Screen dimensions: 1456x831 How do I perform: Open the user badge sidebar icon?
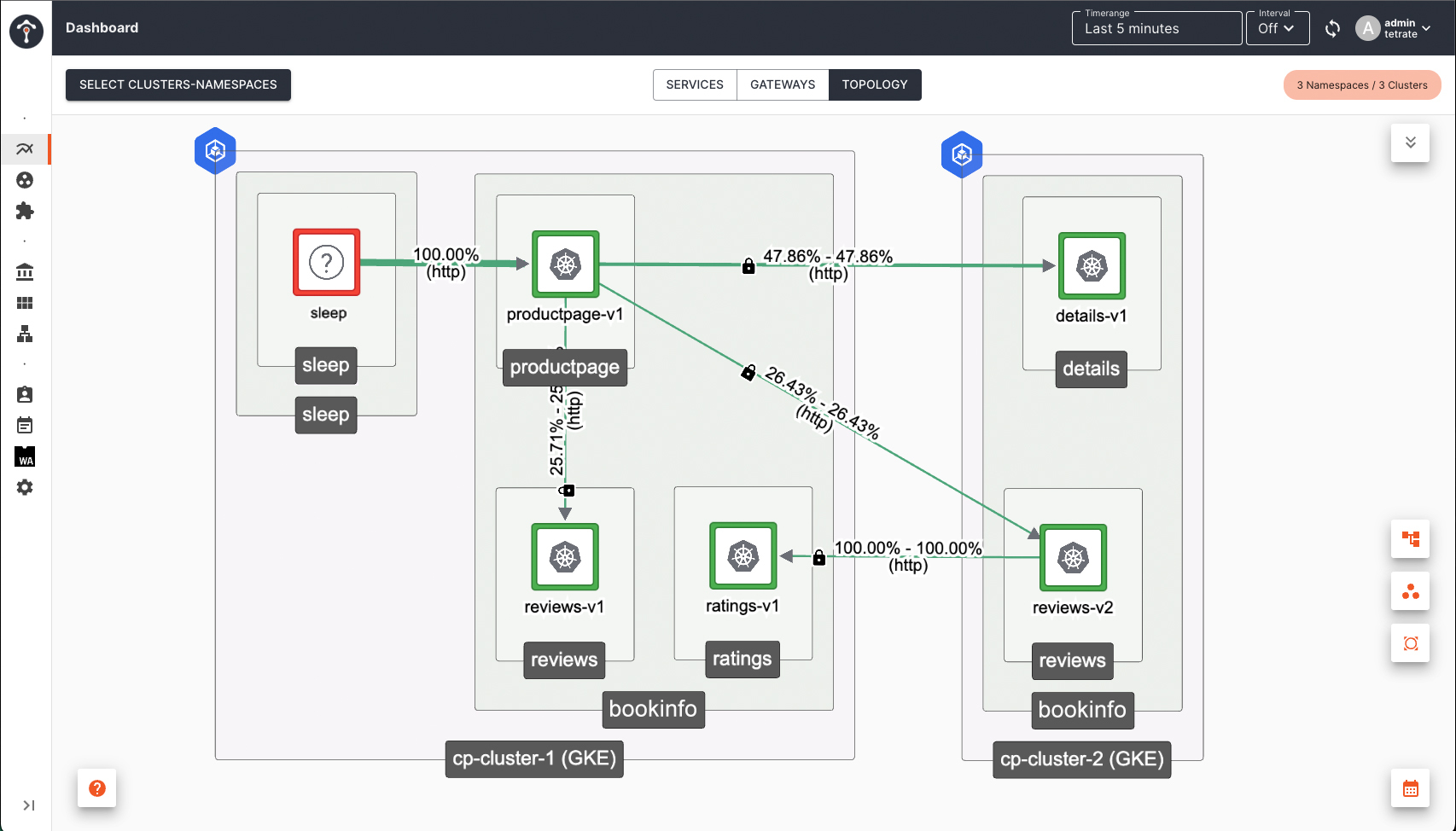click(x=25, y=394)
